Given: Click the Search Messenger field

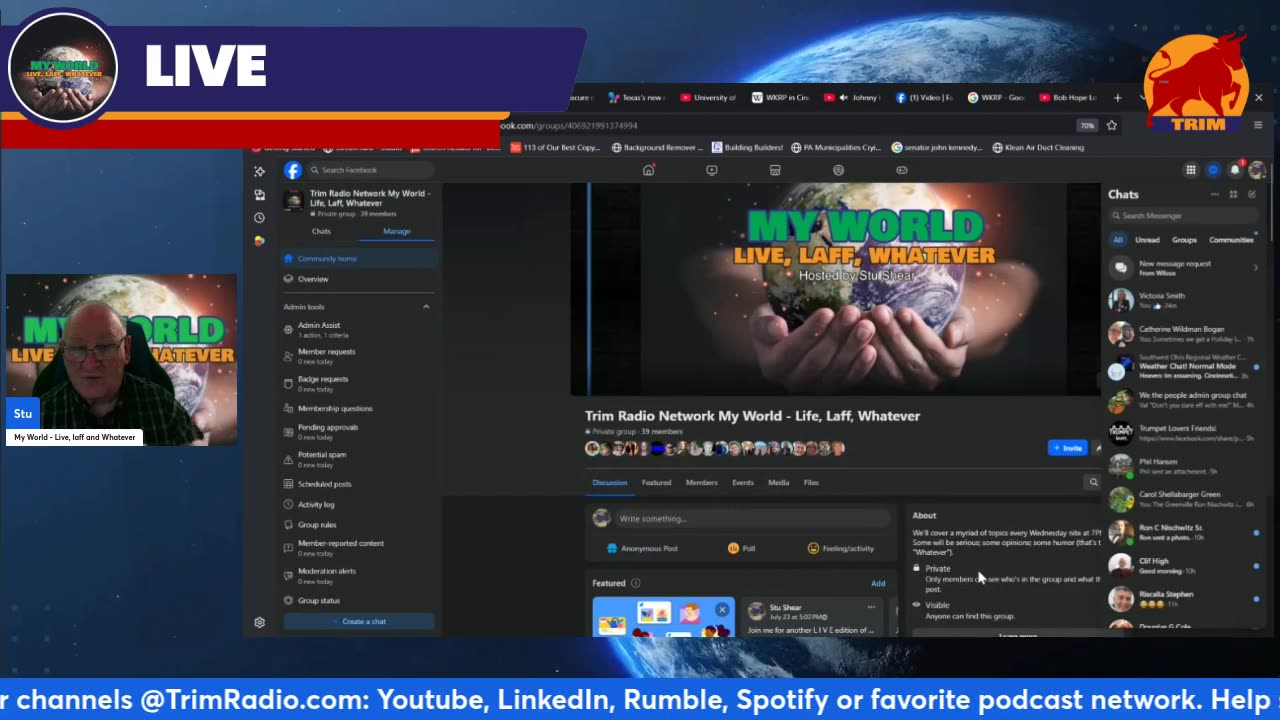Looking at the screenshot, I should coord(1186,216).
